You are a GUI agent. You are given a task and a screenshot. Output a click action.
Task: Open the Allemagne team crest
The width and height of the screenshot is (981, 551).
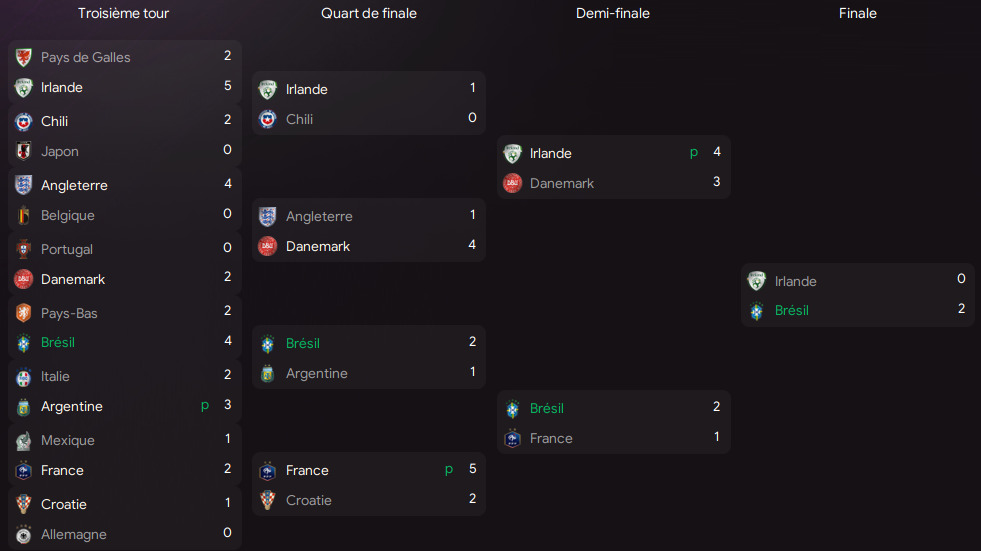pyautogui.click(x=24, y=534)
